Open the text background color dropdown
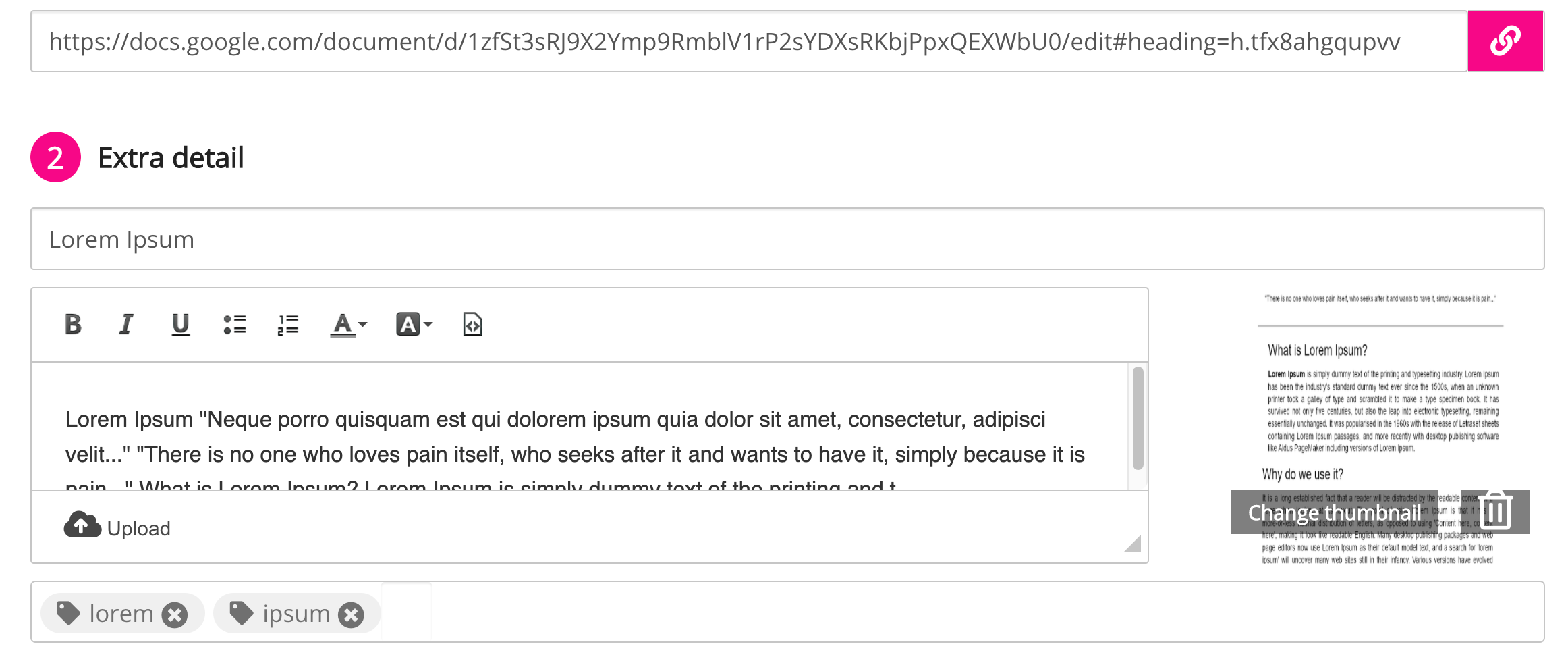Screen dimensions: 1568x659 click(x=414, y=325)
